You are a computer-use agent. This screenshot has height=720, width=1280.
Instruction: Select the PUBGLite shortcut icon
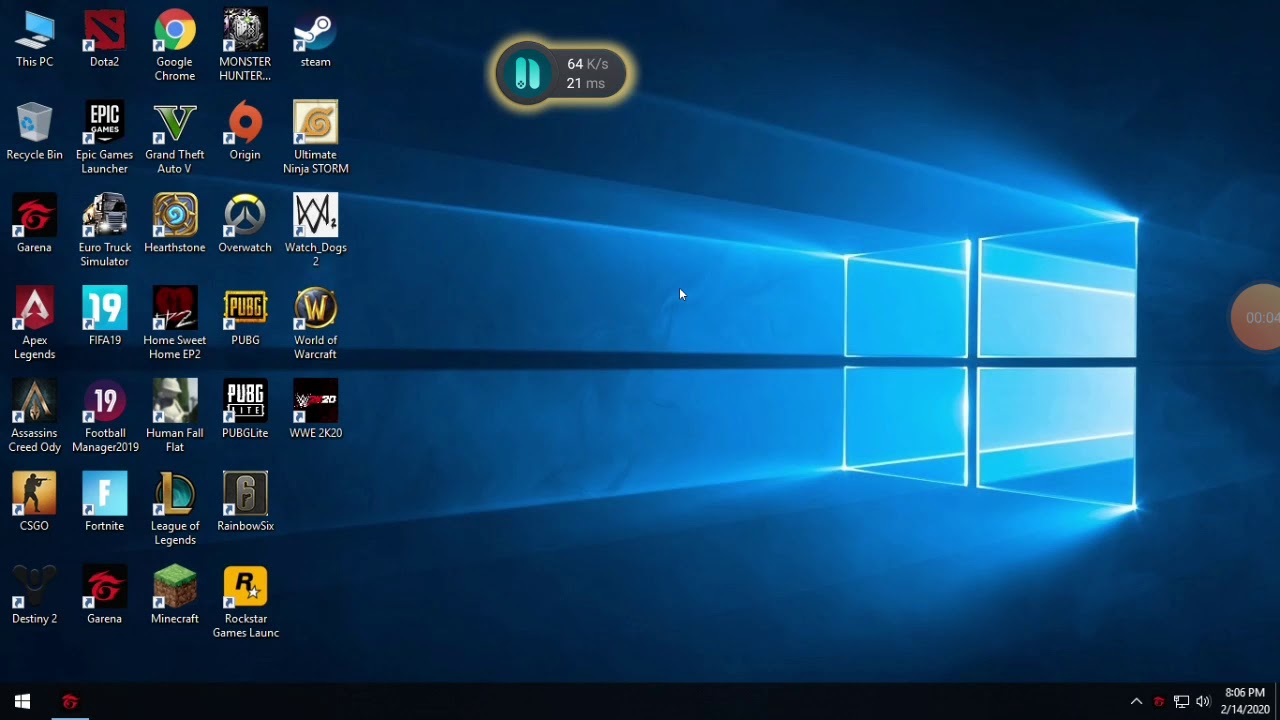click(245, 411)
